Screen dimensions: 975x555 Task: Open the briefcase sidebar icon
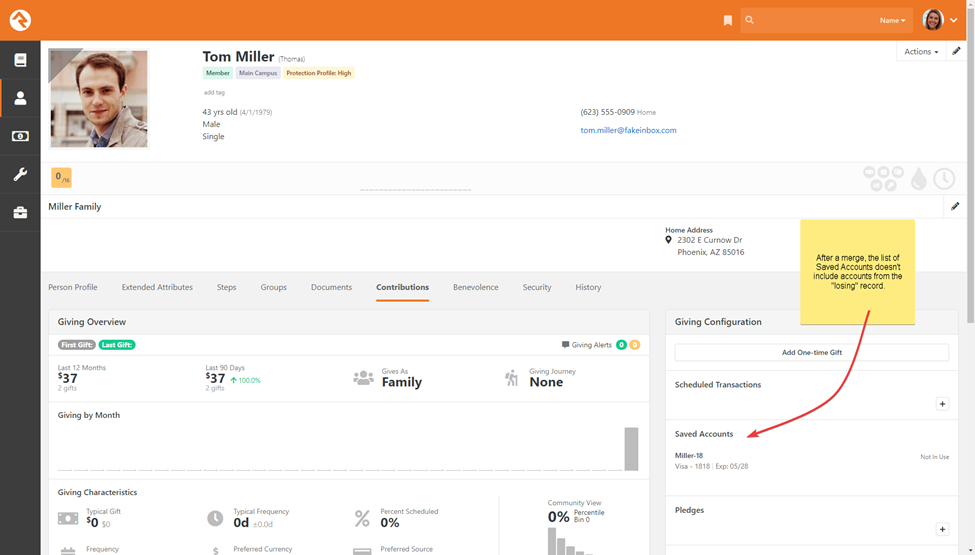[x=20, y=213]
